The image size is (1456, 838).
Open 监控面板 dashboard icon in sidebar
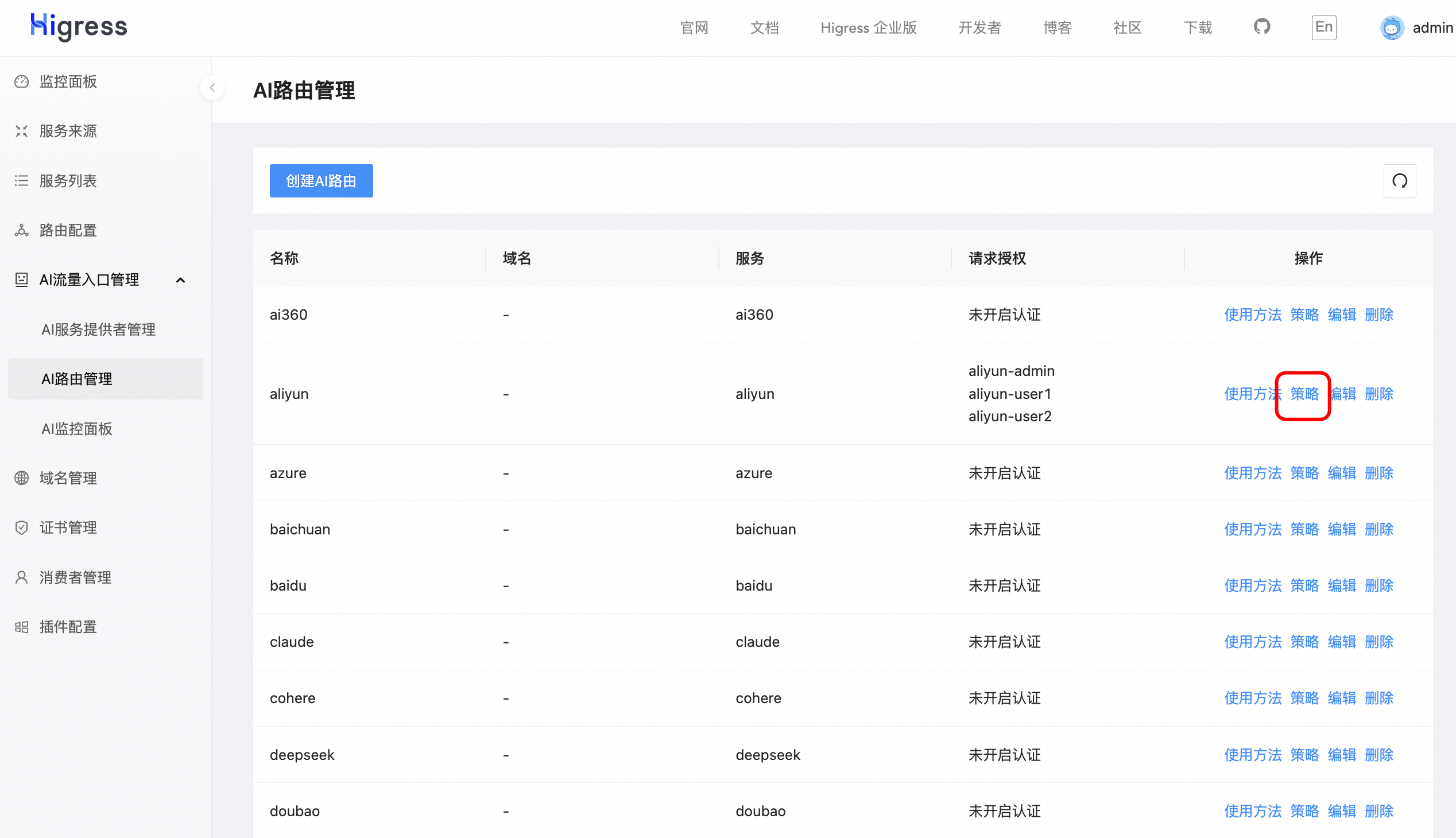tap(22, 82)
